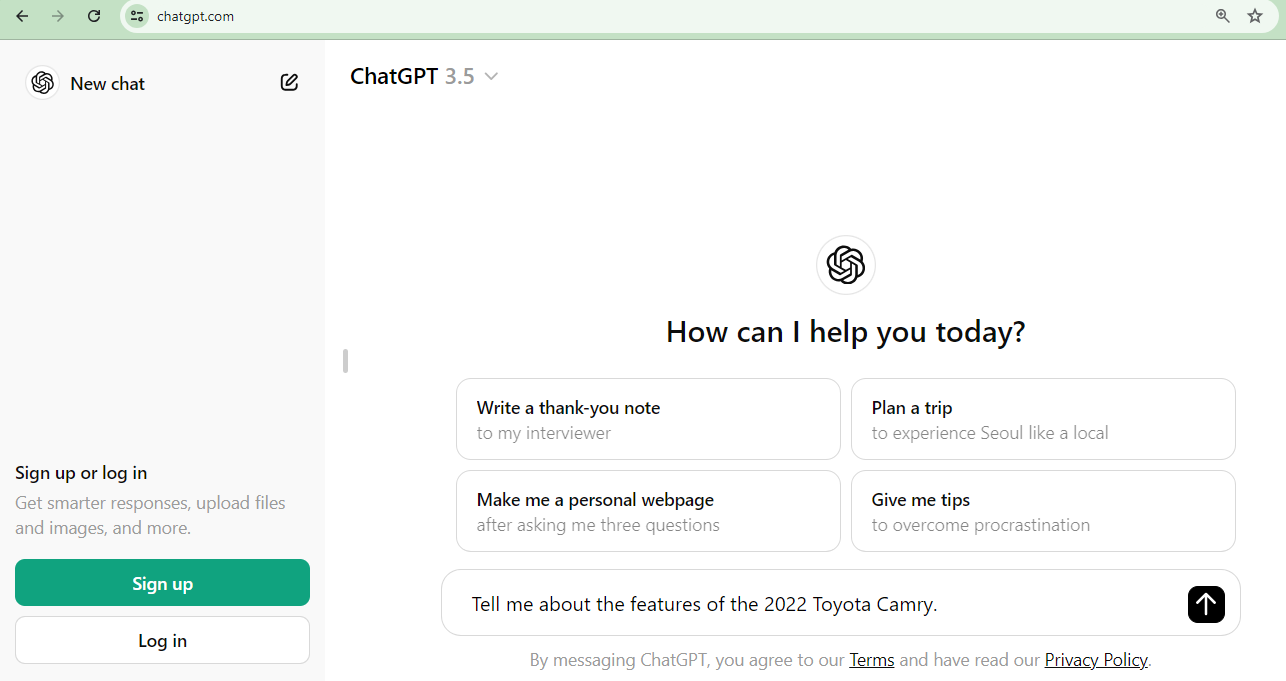
Task: Open a new chat with the pencil icon
Action: (289, 82)
